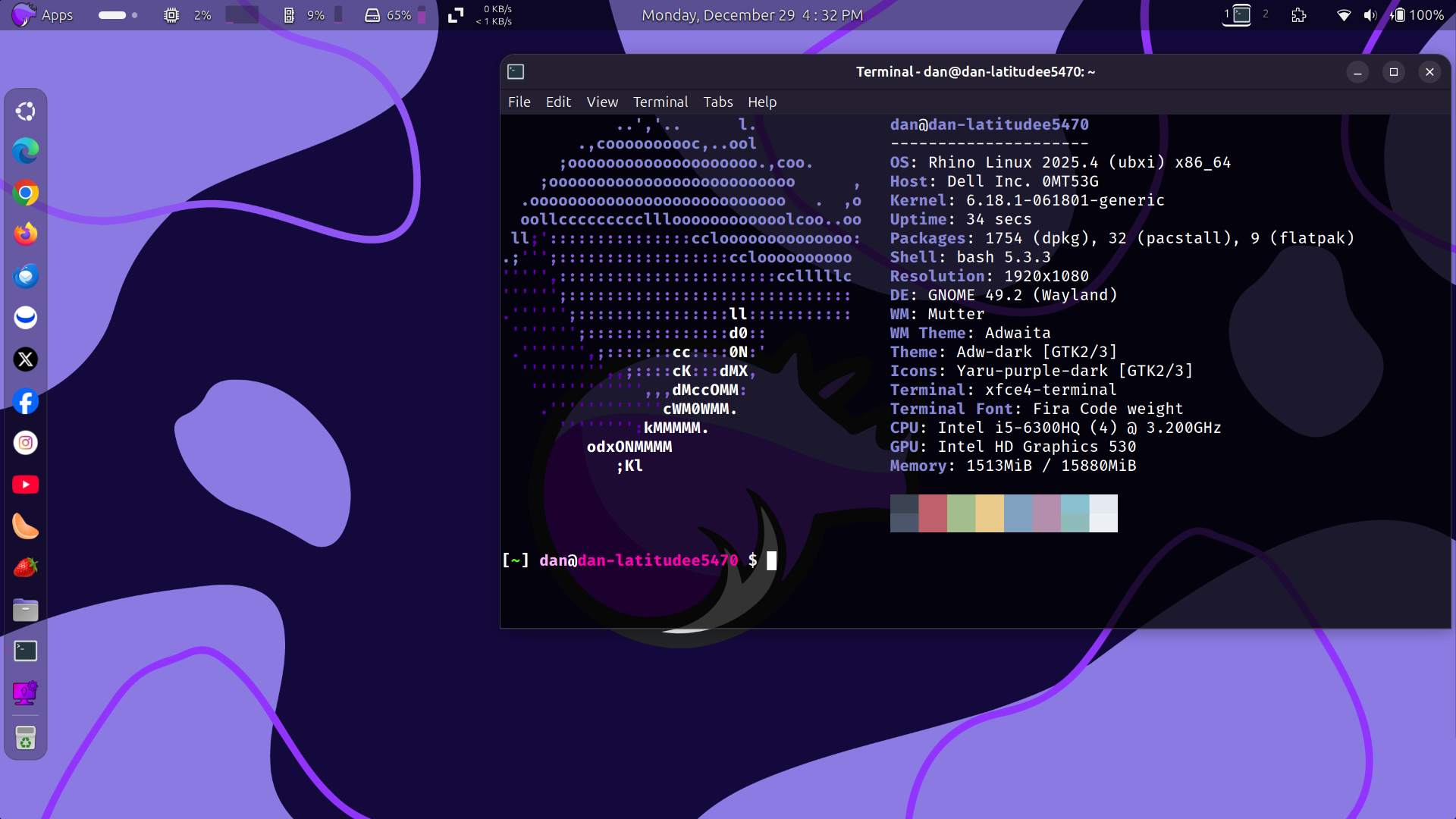Launch the Rhino system upgrade tool from the dock
Image resolution: width=1456 pixels, height=819 pixels.
point(26,692)
